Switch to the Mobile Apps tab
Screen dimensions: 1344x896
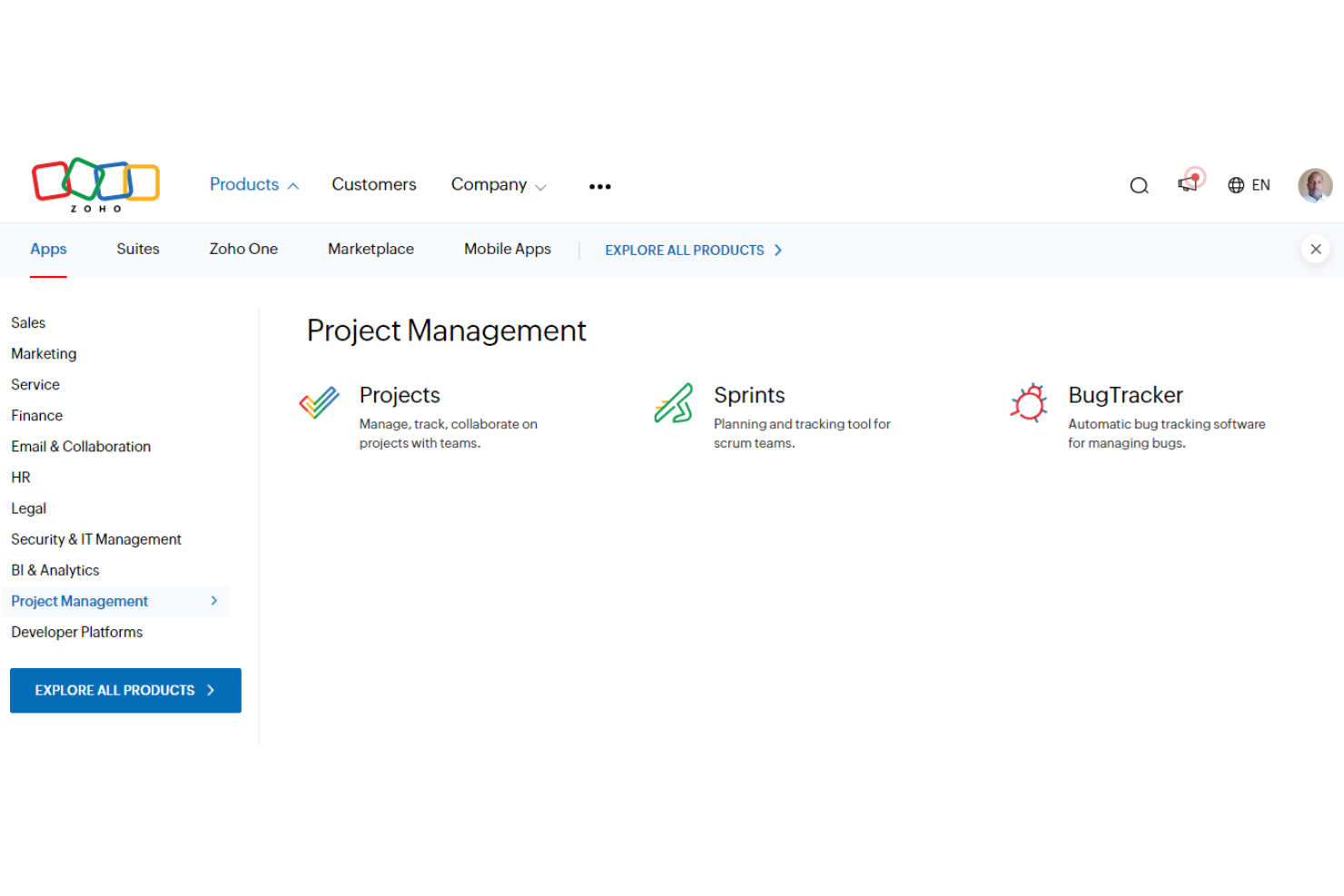pos(508,249)
